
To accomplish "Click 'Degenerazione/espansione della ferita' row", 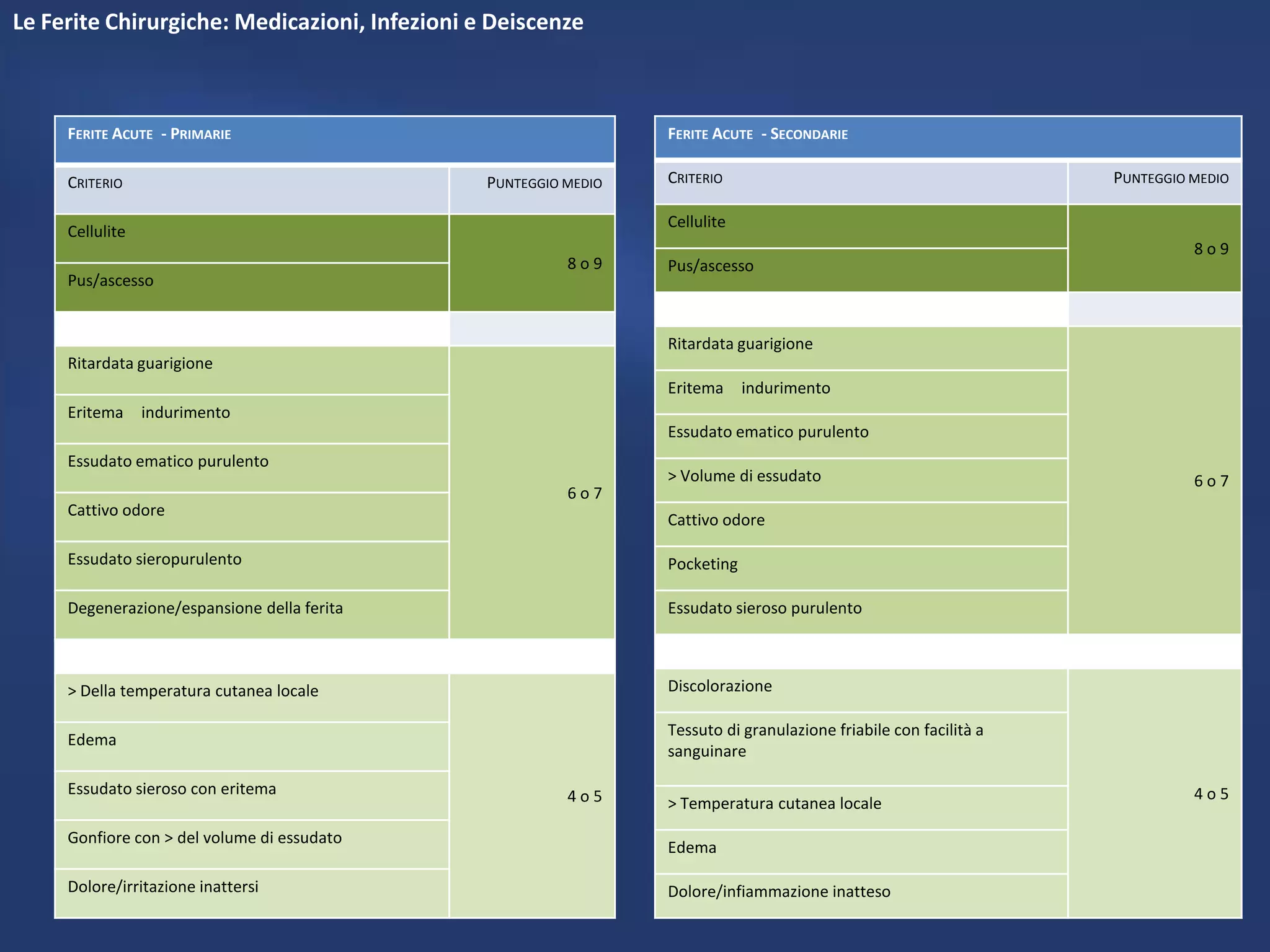I will pos(252,614).
